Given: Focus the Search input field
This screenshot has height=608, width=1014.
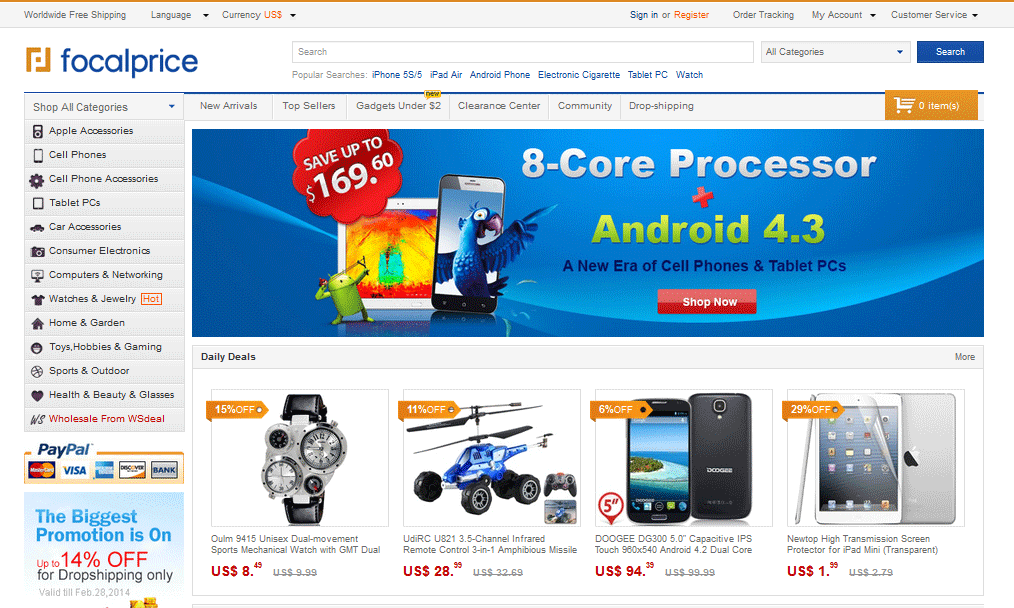Looking at the screenshot, I should 523,52.
